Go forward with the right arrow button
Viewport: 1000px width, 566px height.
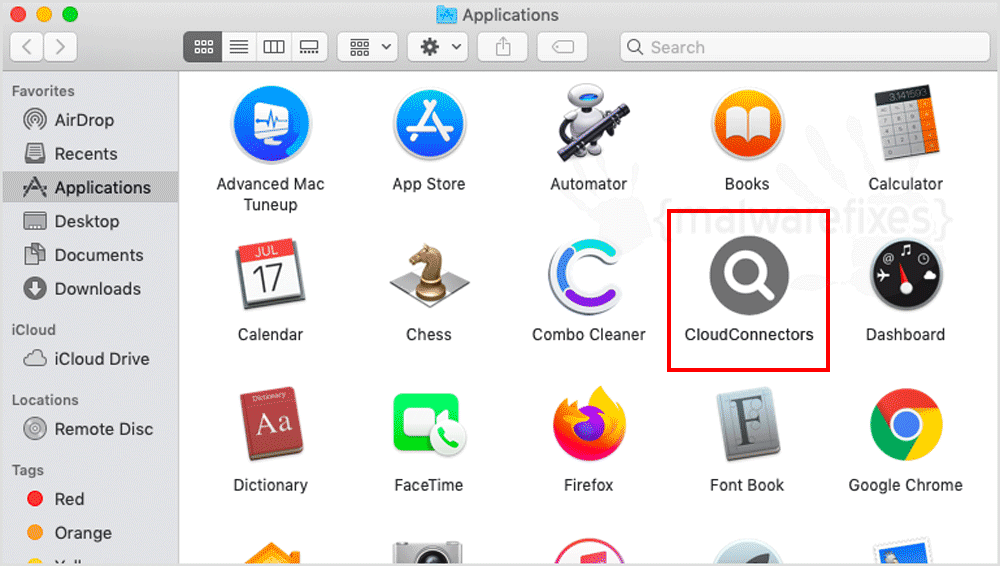(61, 47)
